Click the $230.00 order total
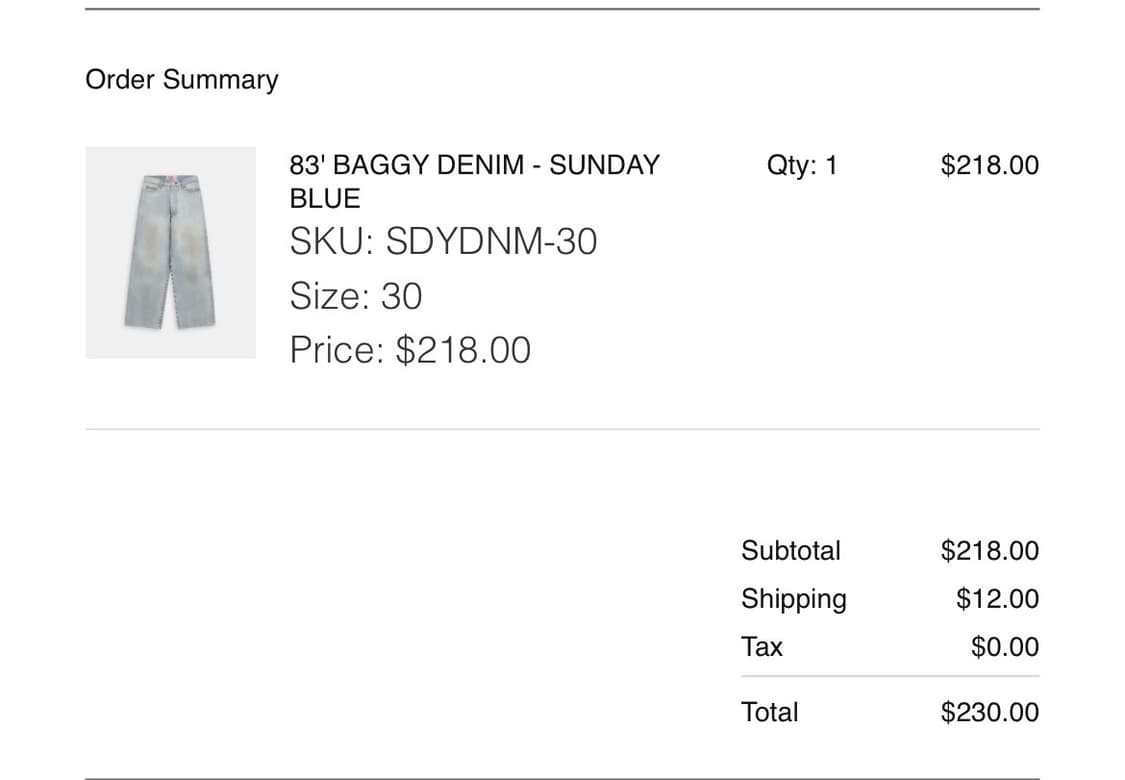Screen dimensions: 1125x780 [x=989, y=712]
